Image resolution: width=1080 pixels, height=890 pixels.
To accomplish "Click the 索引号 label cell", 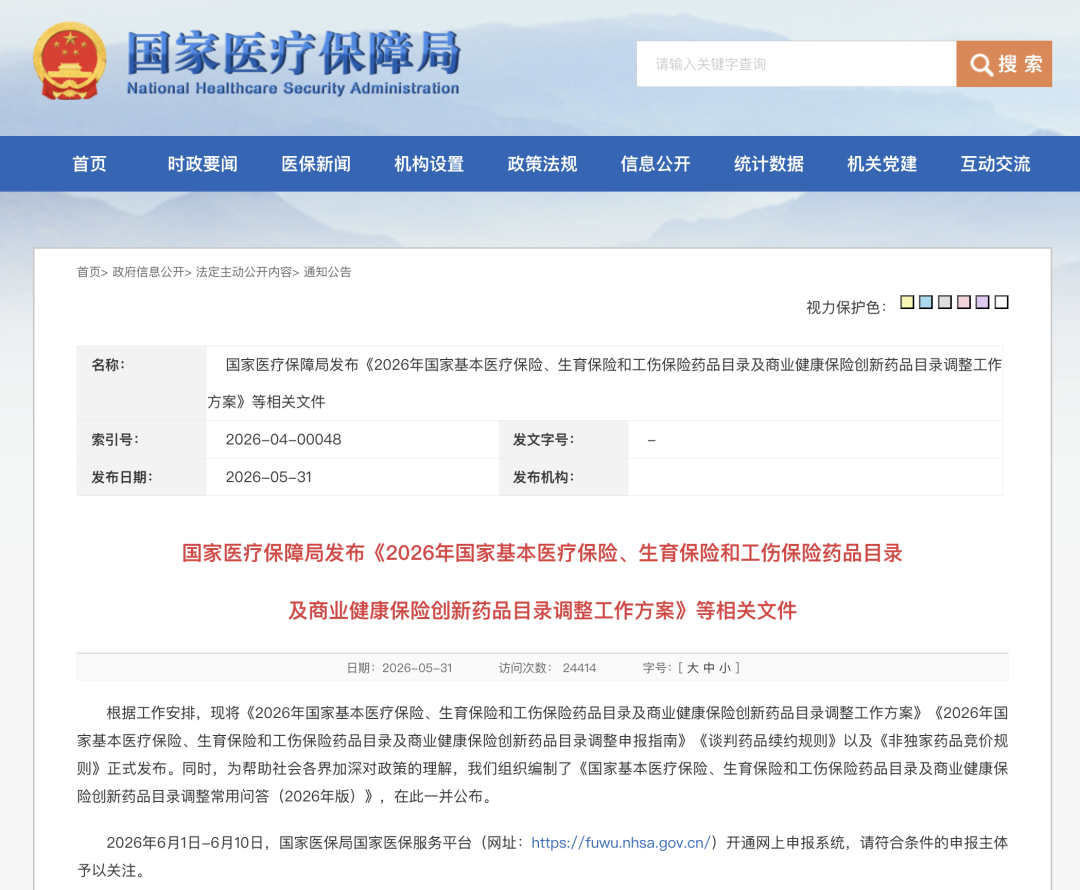I will 142,439.
